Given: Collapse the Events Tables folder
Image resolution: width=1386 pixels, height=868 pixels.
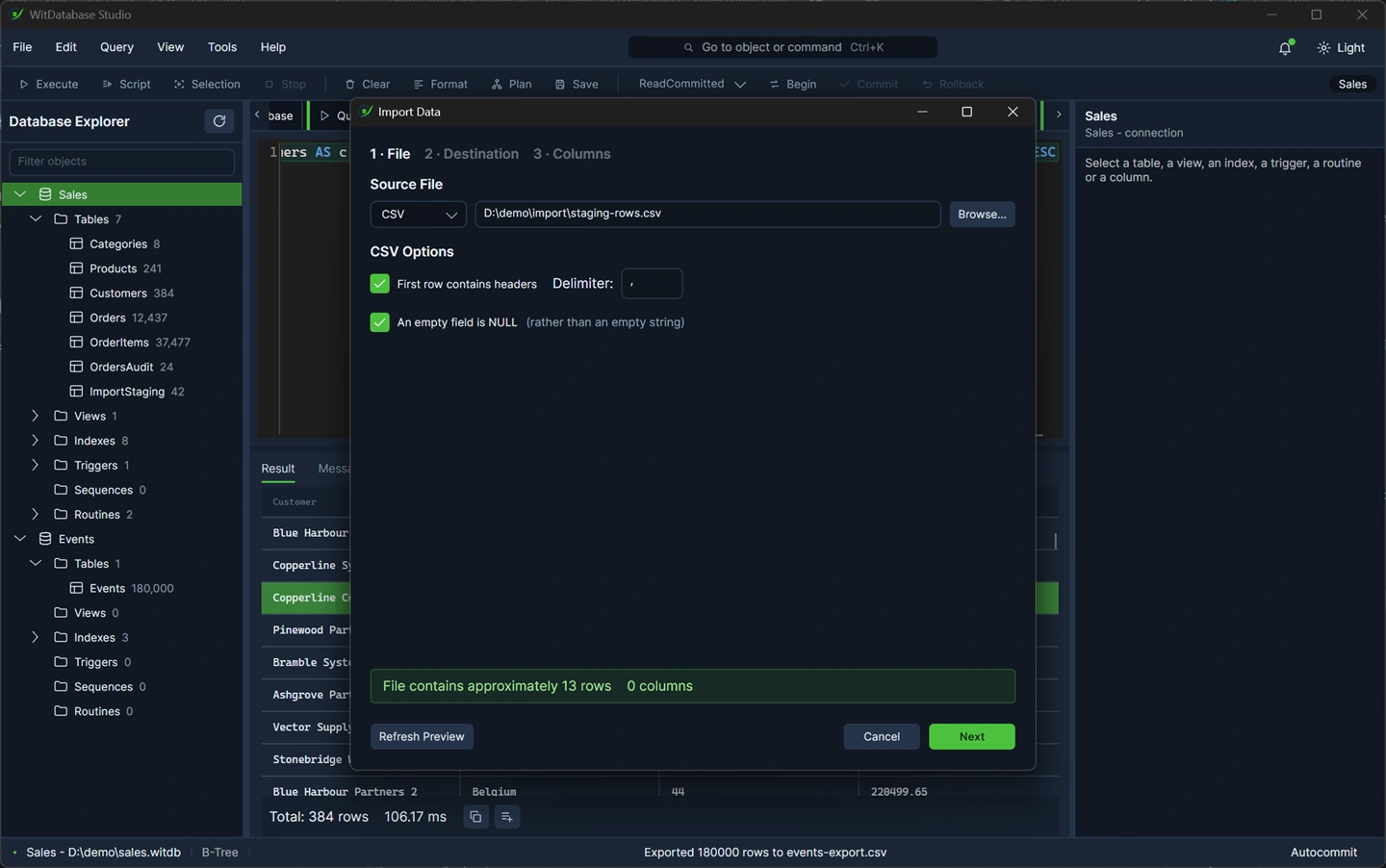Looking at the screenshot, I should point(36,564).
